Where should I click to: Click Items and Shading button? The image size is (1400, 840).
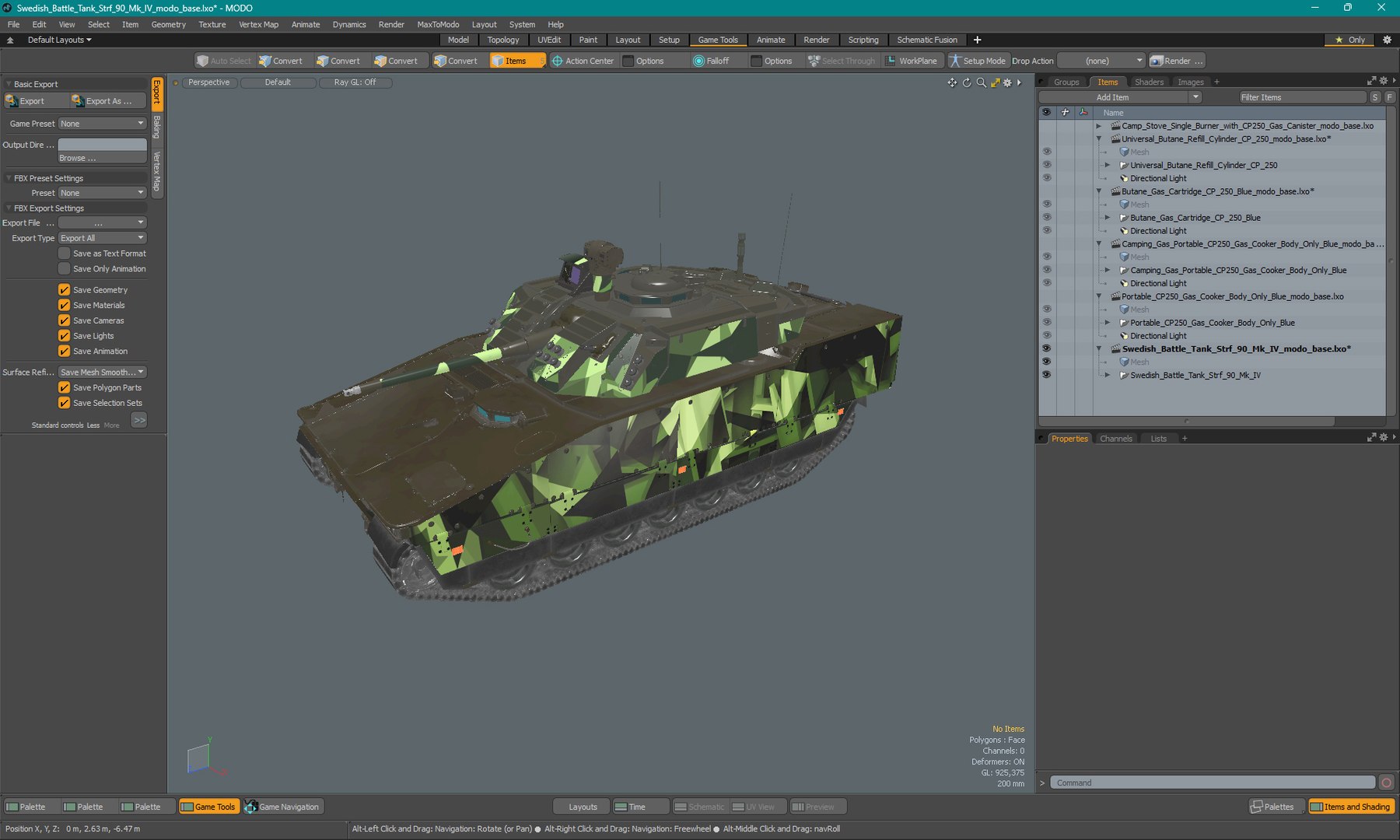tap(1352, 807)
